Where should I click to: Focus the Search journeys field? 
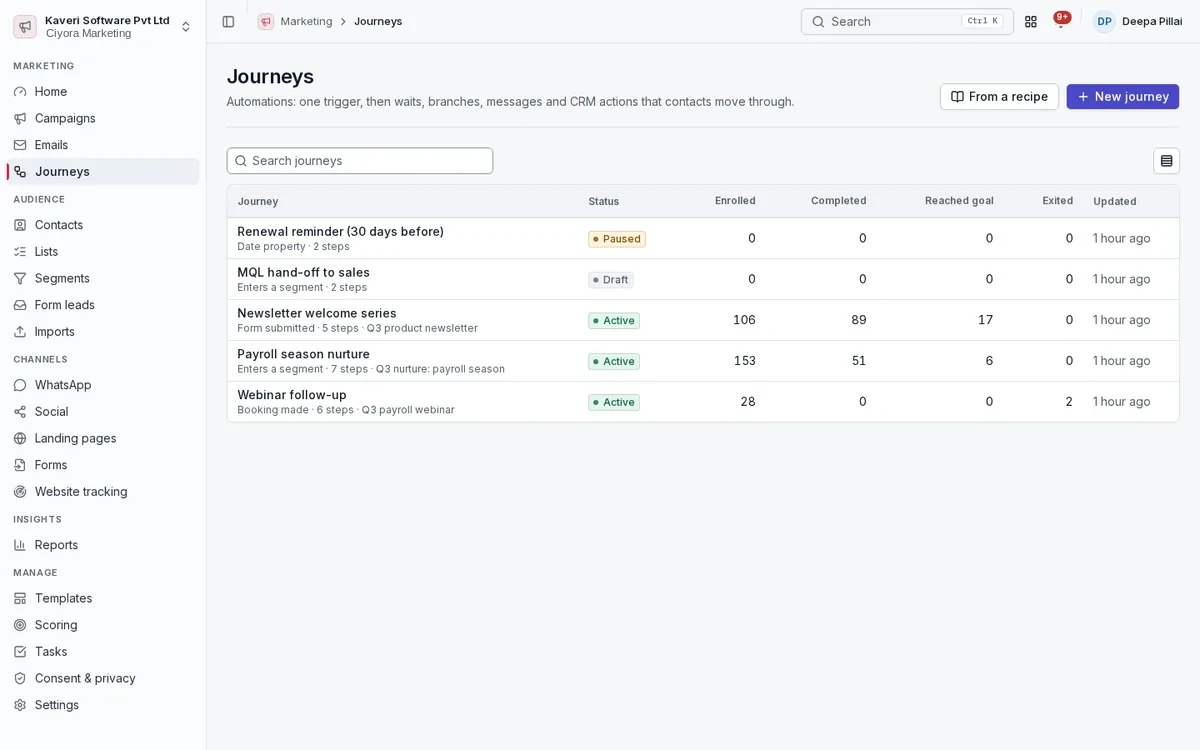pos(360,161)
